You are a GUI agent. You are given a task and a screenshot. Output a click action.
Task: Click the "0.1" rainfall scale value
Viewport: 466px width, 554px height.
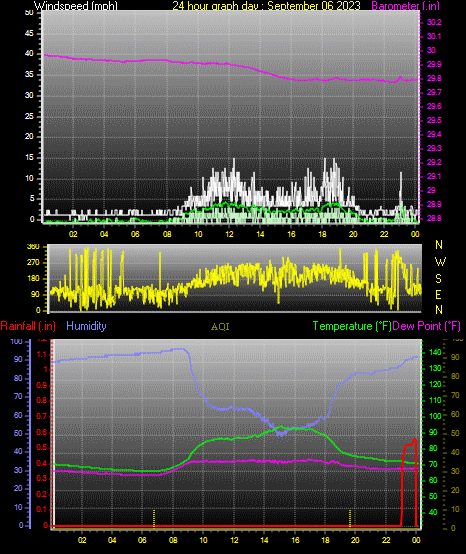[42, 509]
